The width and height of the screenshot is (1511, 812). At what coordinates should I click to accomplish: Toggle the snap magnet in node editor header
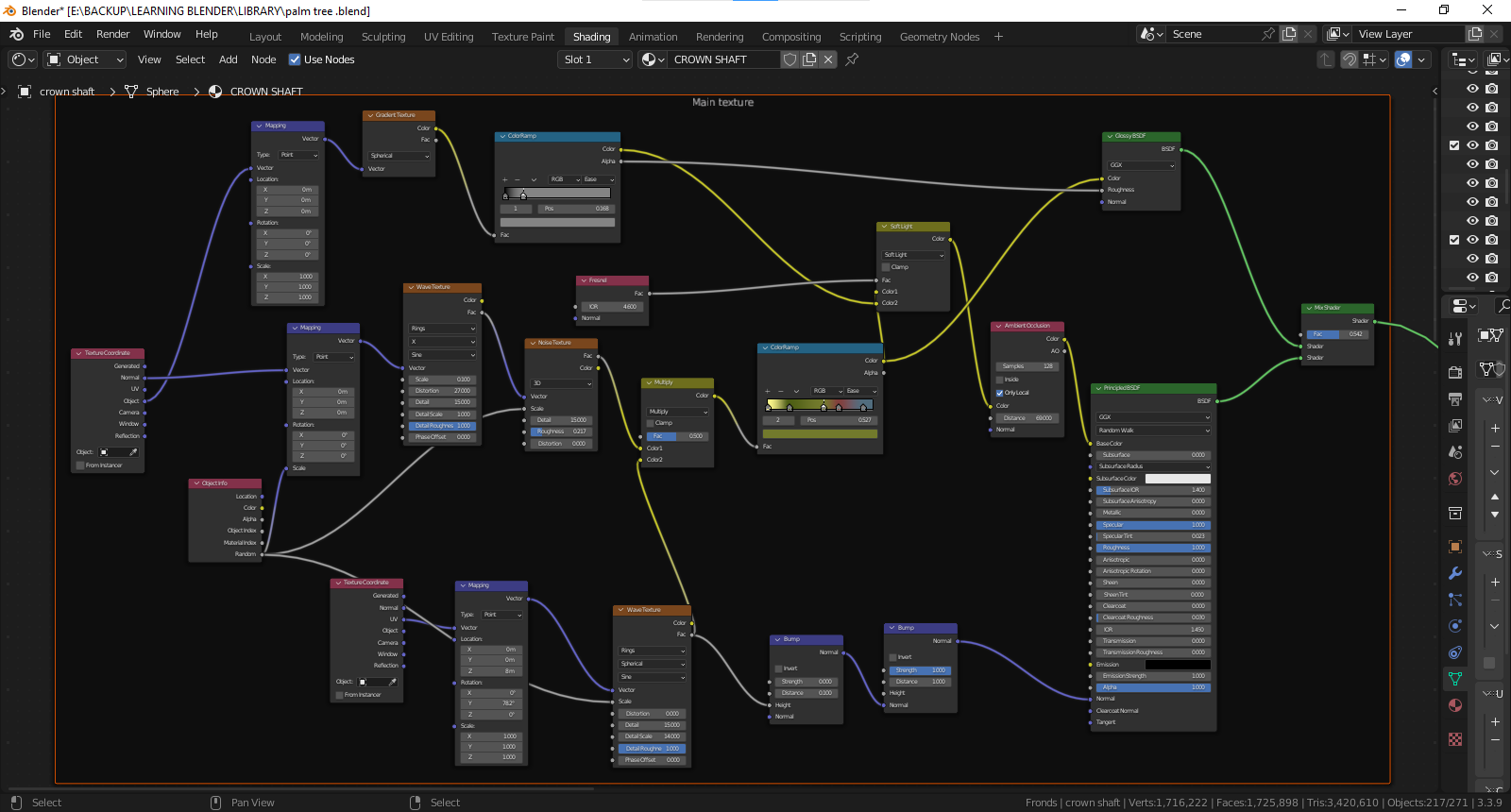pos(1350,59)
